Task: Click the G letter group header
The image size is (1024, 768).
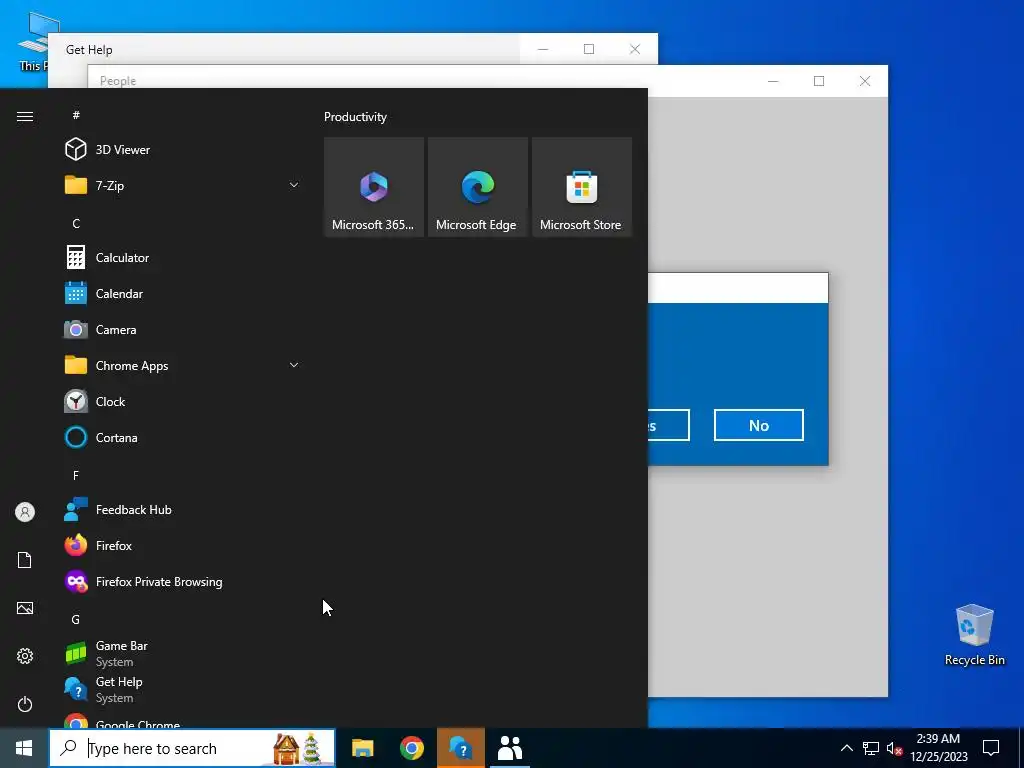Action: 76,619
